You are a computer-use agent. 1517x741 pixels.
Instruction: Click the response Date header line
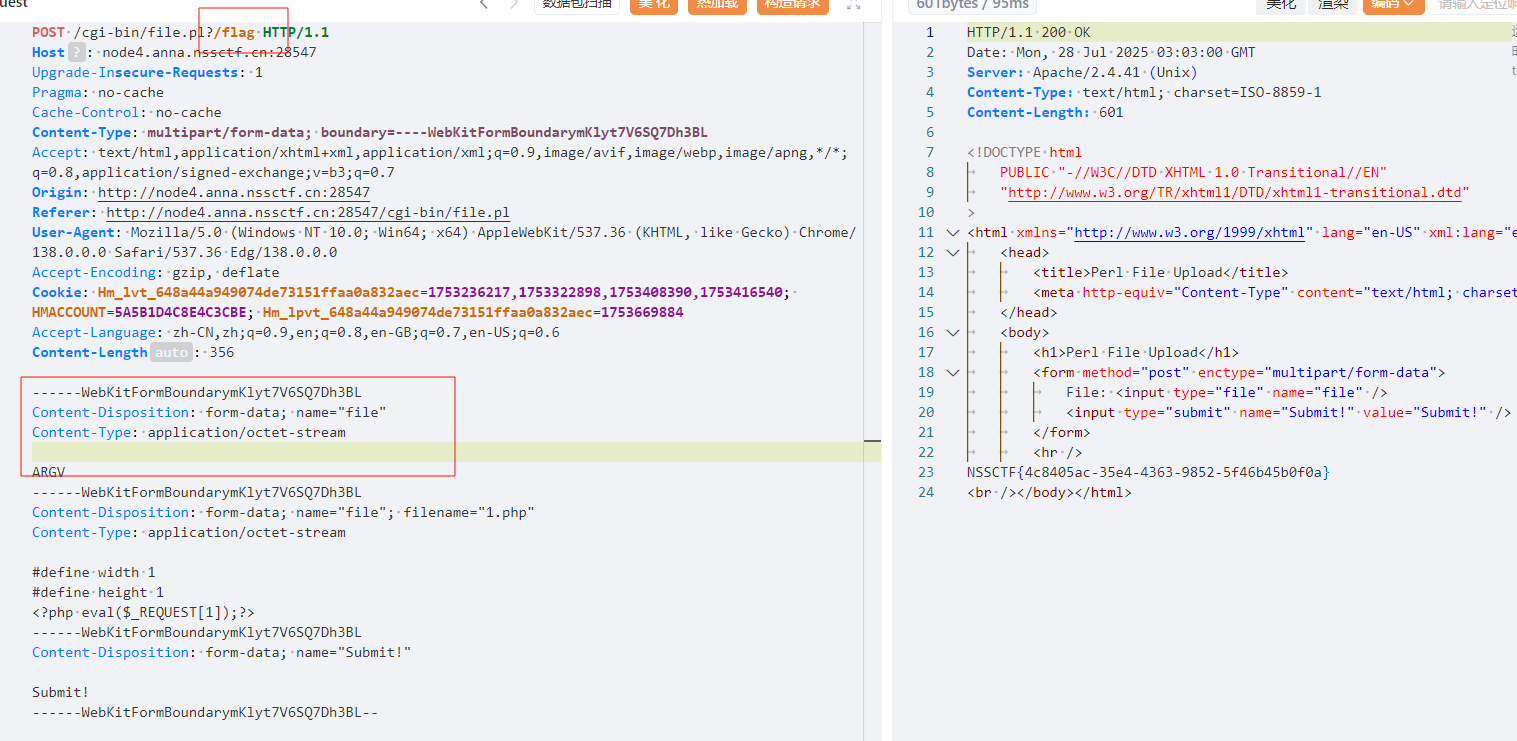1111,52
